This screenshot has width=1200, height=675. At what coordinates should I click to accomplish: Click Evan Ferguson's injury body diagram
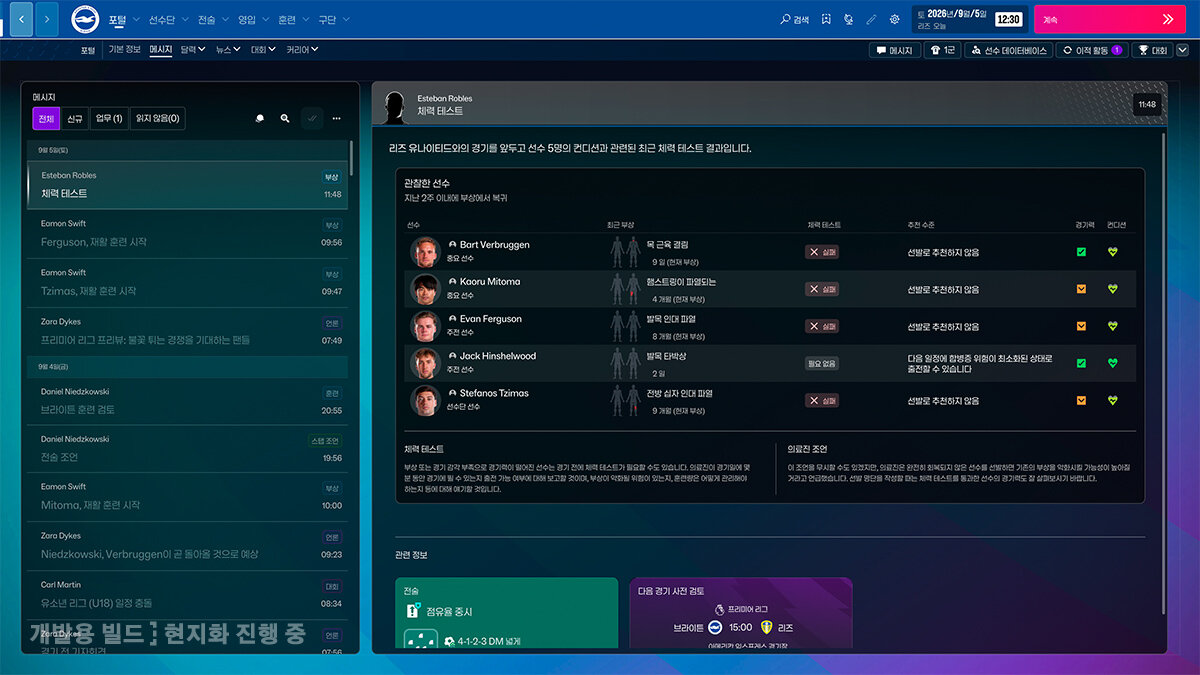pos(625,326)
